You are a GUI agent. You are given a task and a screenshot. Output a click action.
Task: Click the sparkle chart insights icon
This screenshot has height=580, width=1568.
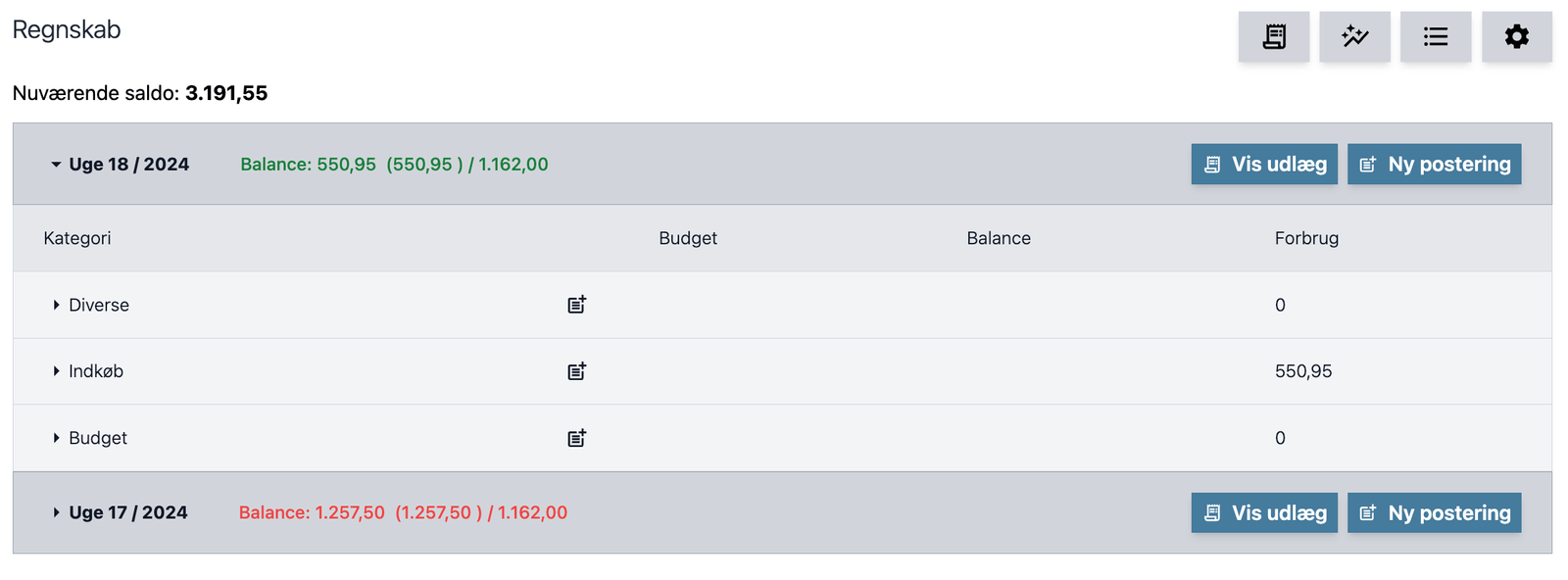pyautogui.click(x=1354, y=37)
